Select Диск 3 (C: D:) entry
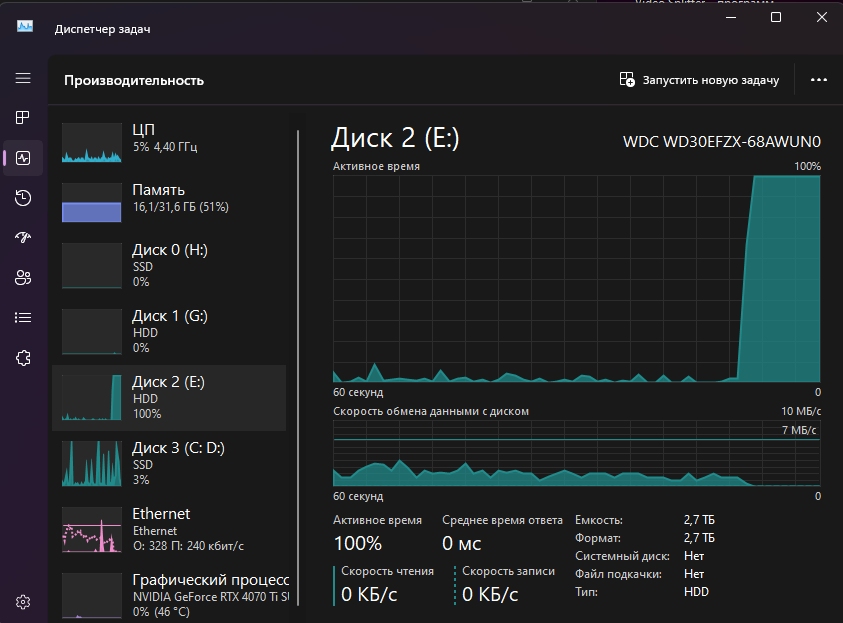The height and width of the screenshot is (623, 843). 169,463
